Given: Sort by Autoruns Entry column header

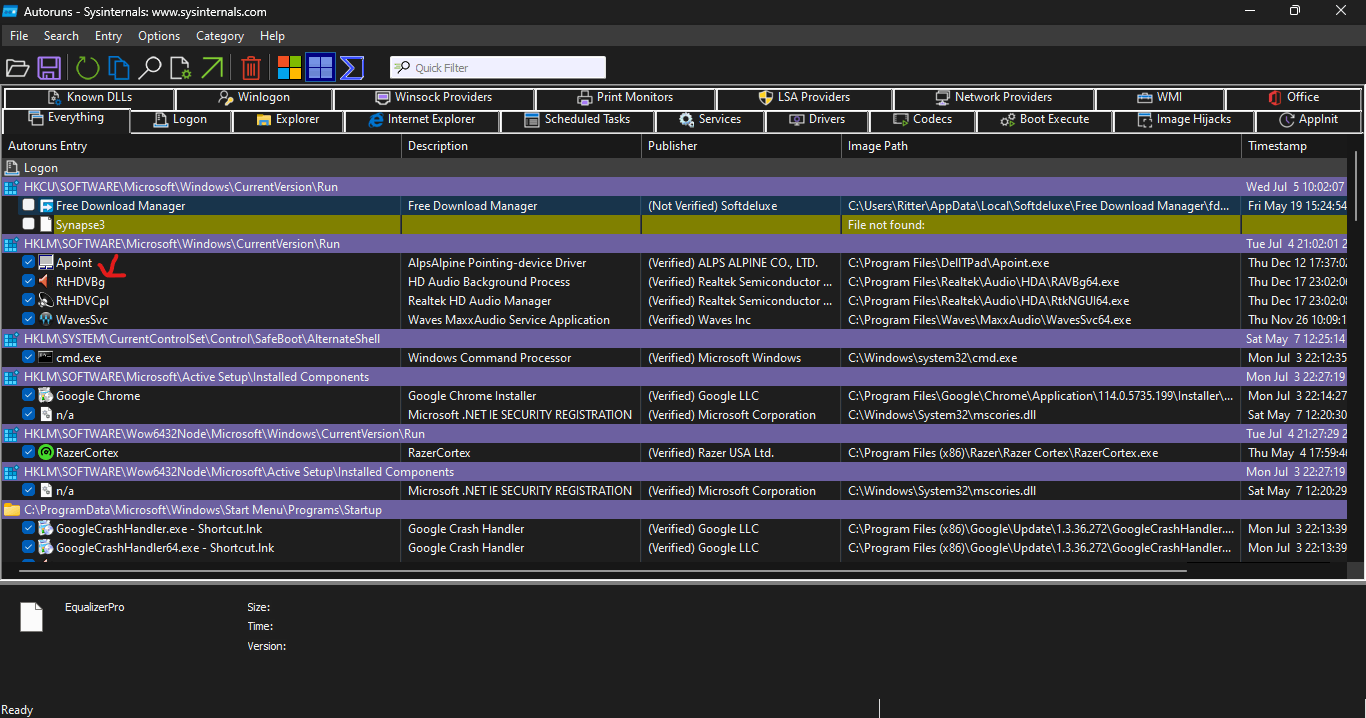Looking at the screenshot, I should (201, 146).
